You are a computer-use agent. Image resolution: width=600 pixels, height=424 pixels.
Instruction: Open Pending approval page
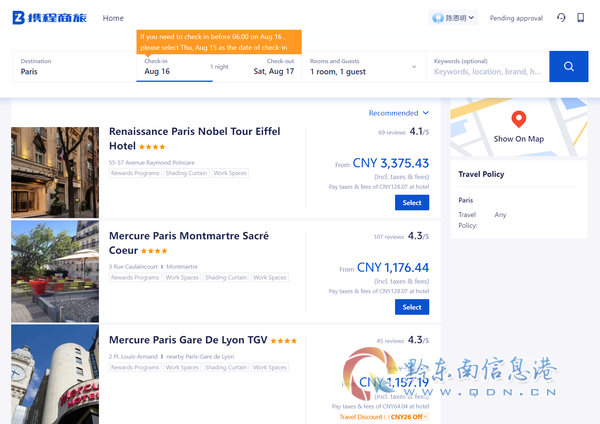click(x=516, y=18)
